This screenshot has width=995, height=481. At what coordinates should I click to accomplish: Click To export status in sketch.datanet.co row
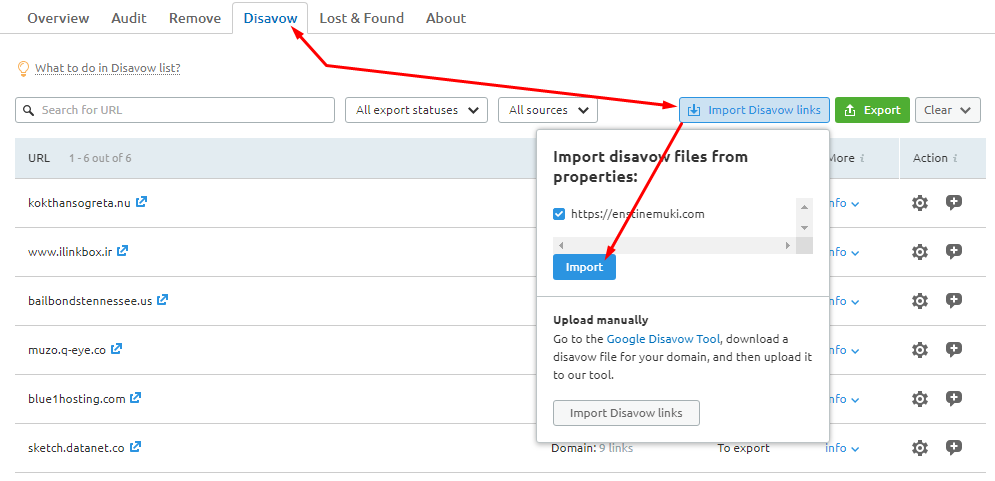743,448
